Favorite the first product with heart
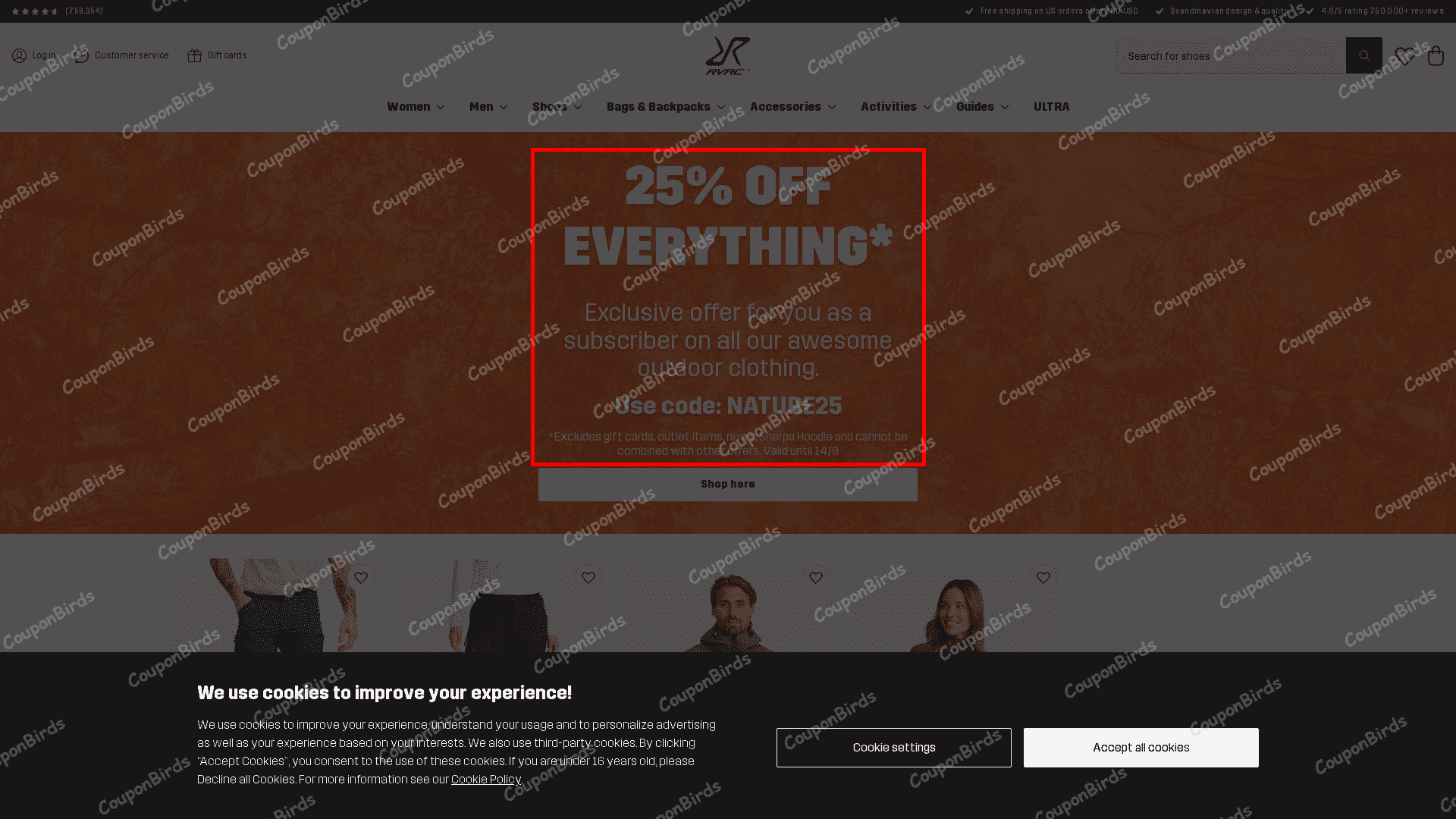The width and height of the screenshot is (1456, 819). 361,578
